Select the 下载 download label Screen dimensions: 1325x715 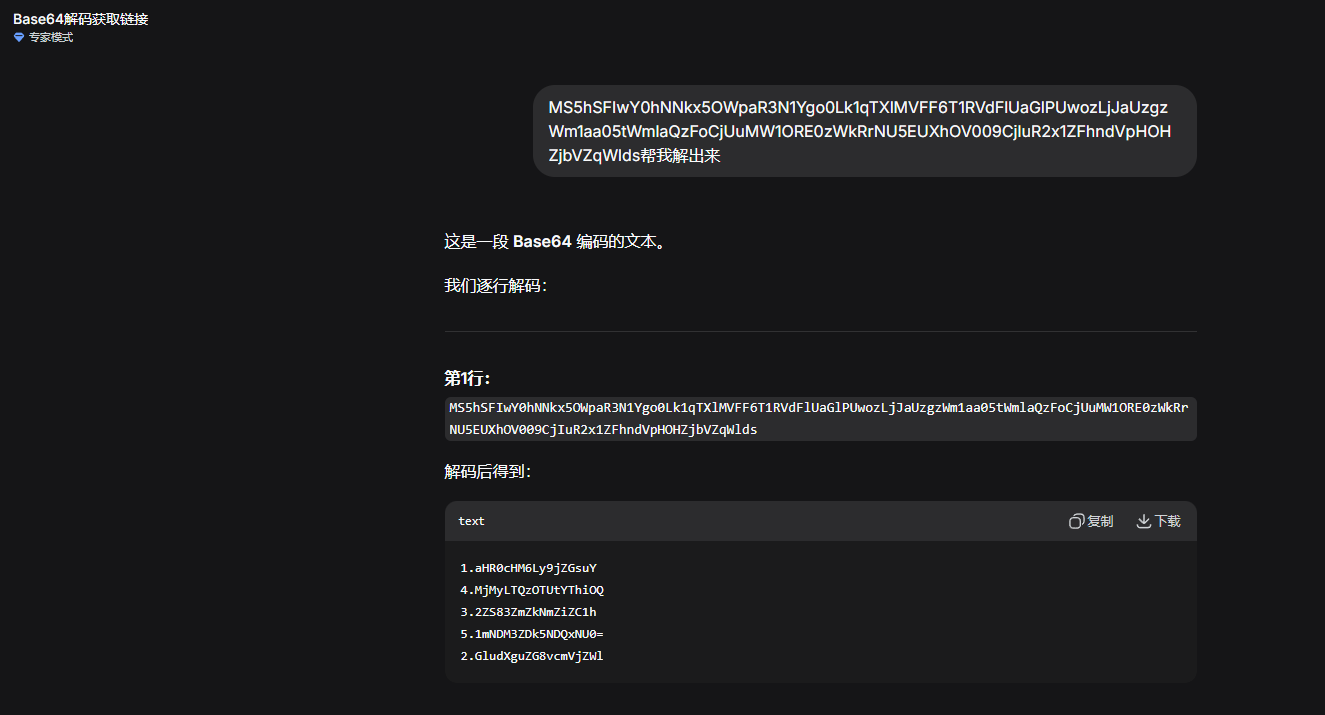[x=1168, y=521]
